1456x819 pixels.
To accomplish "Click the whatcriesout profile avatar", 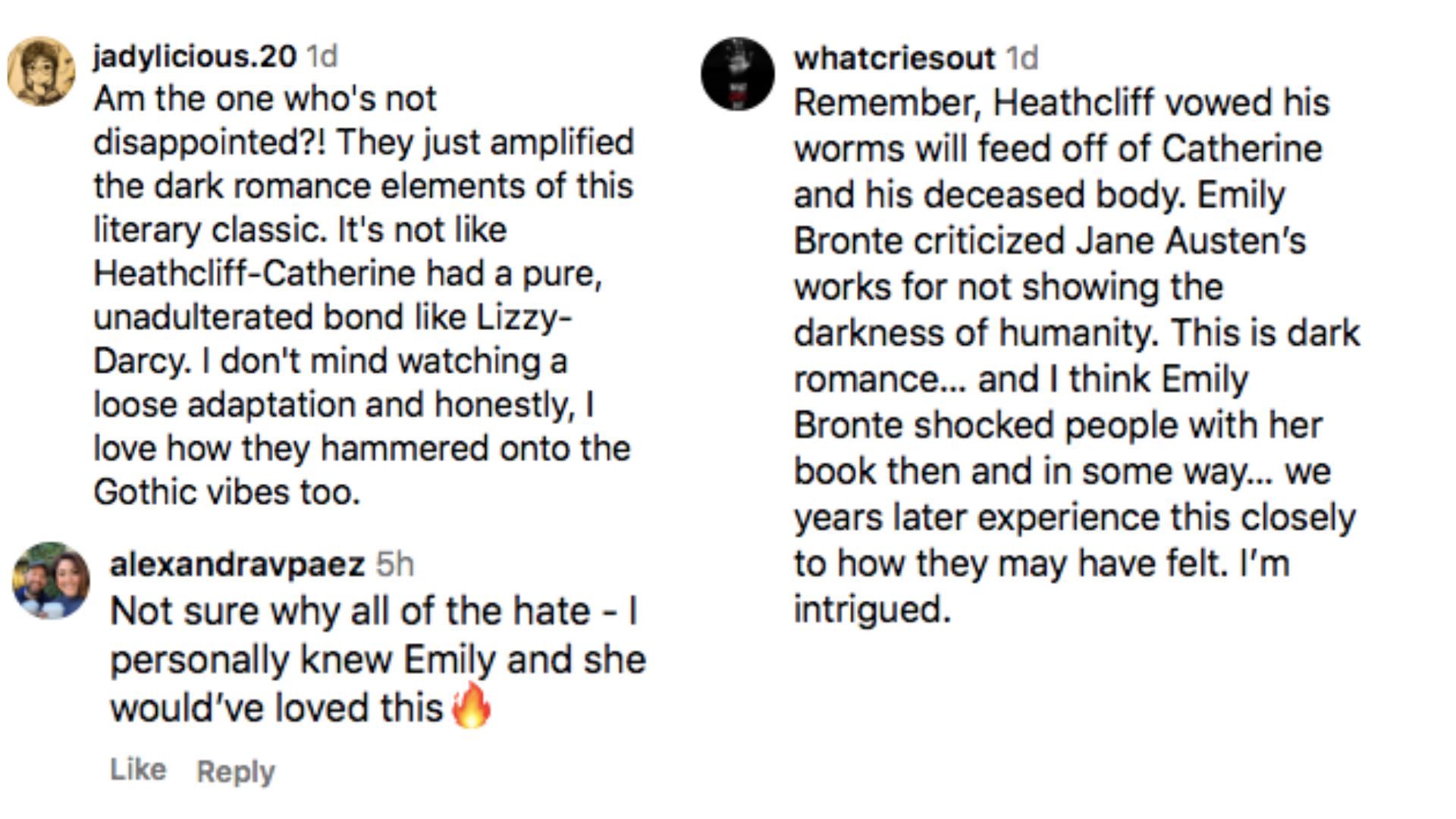I will 737,74.
